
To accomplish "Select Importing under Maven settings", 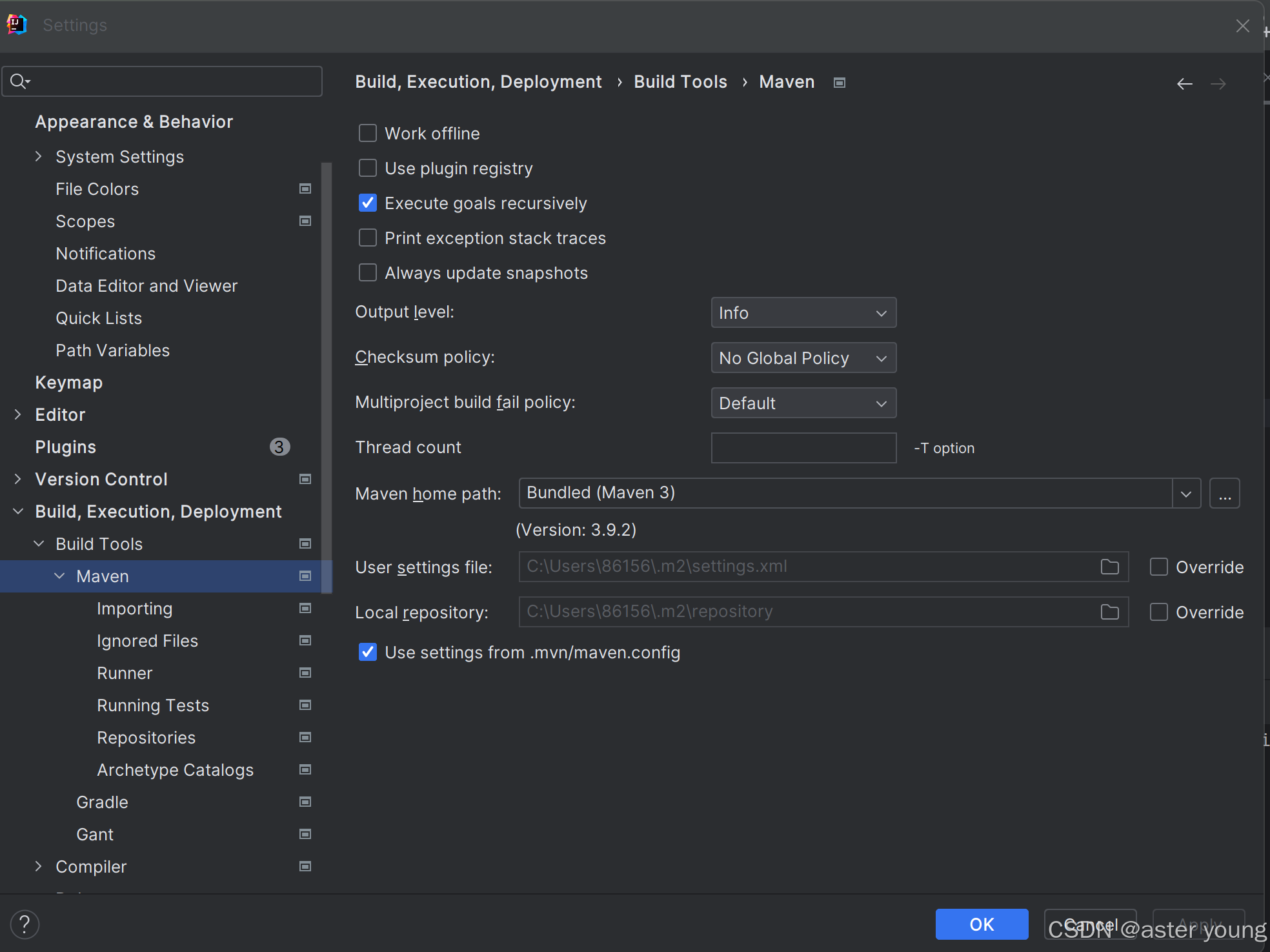I will (134, 609).
